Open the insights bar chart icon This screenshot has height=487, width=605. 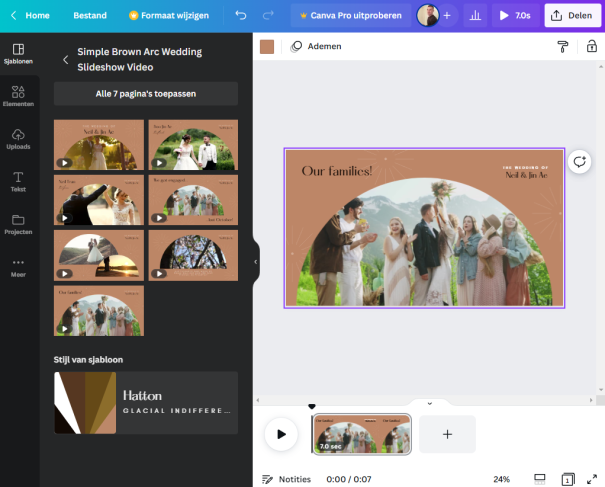tap(475, 15)
